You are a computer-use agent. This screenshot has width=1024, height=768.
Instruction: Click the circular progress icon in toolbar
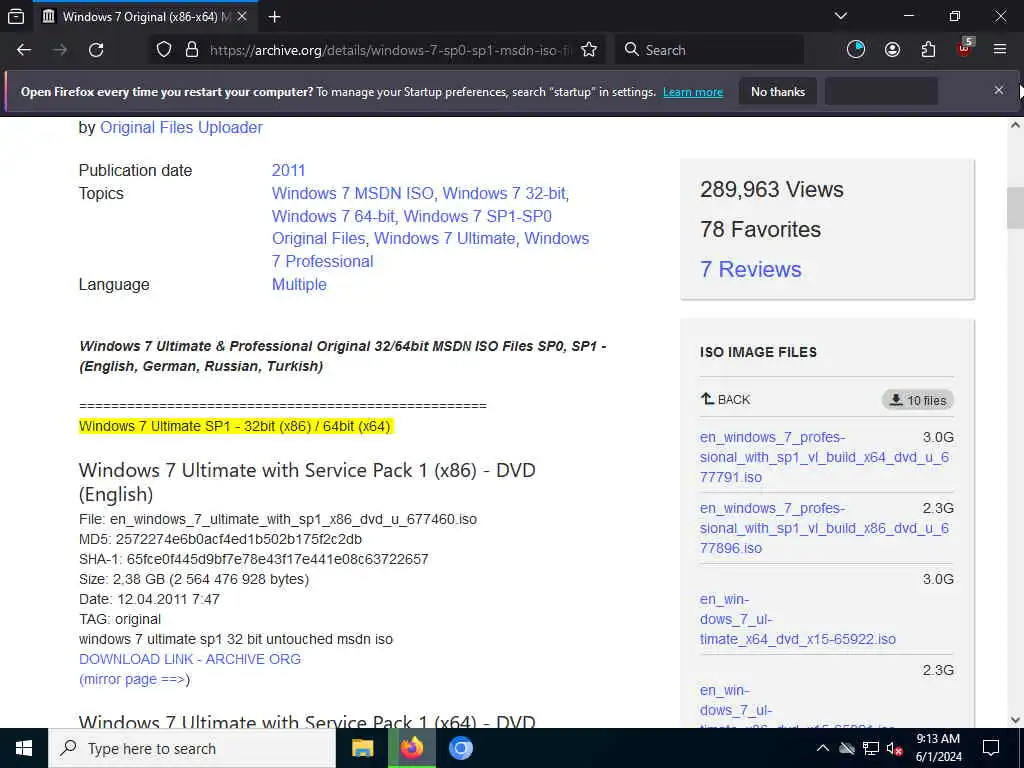tap(856, 50)
